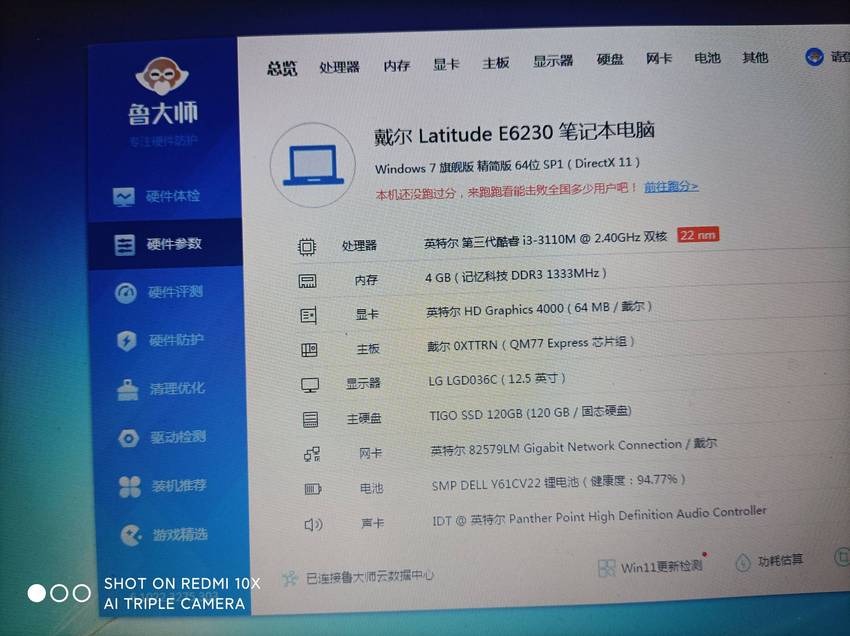Switch to the 显示器 tab
This screenshot has height=636, width=850.
click(x=553, y=61)
